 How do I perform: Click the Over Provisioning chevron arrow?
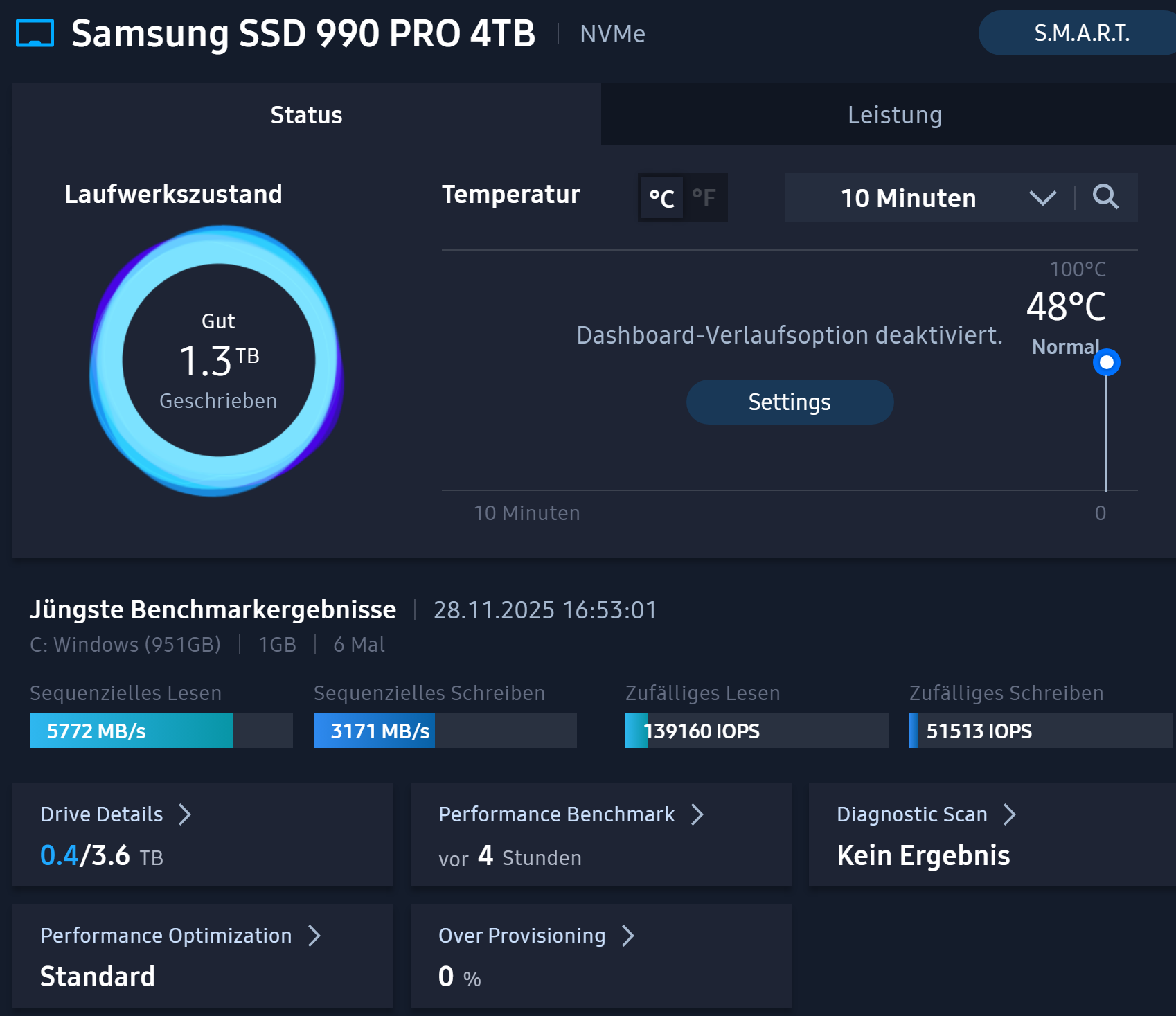click(x=627, y=936)
